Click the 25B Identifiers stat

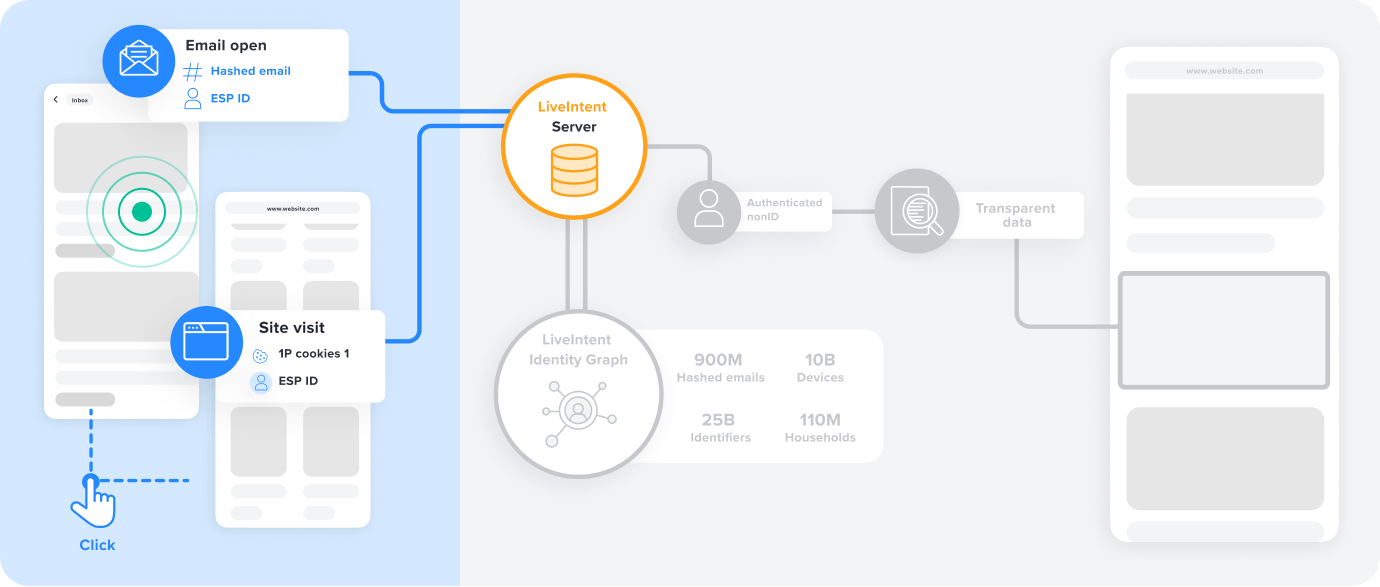[721, 428]
